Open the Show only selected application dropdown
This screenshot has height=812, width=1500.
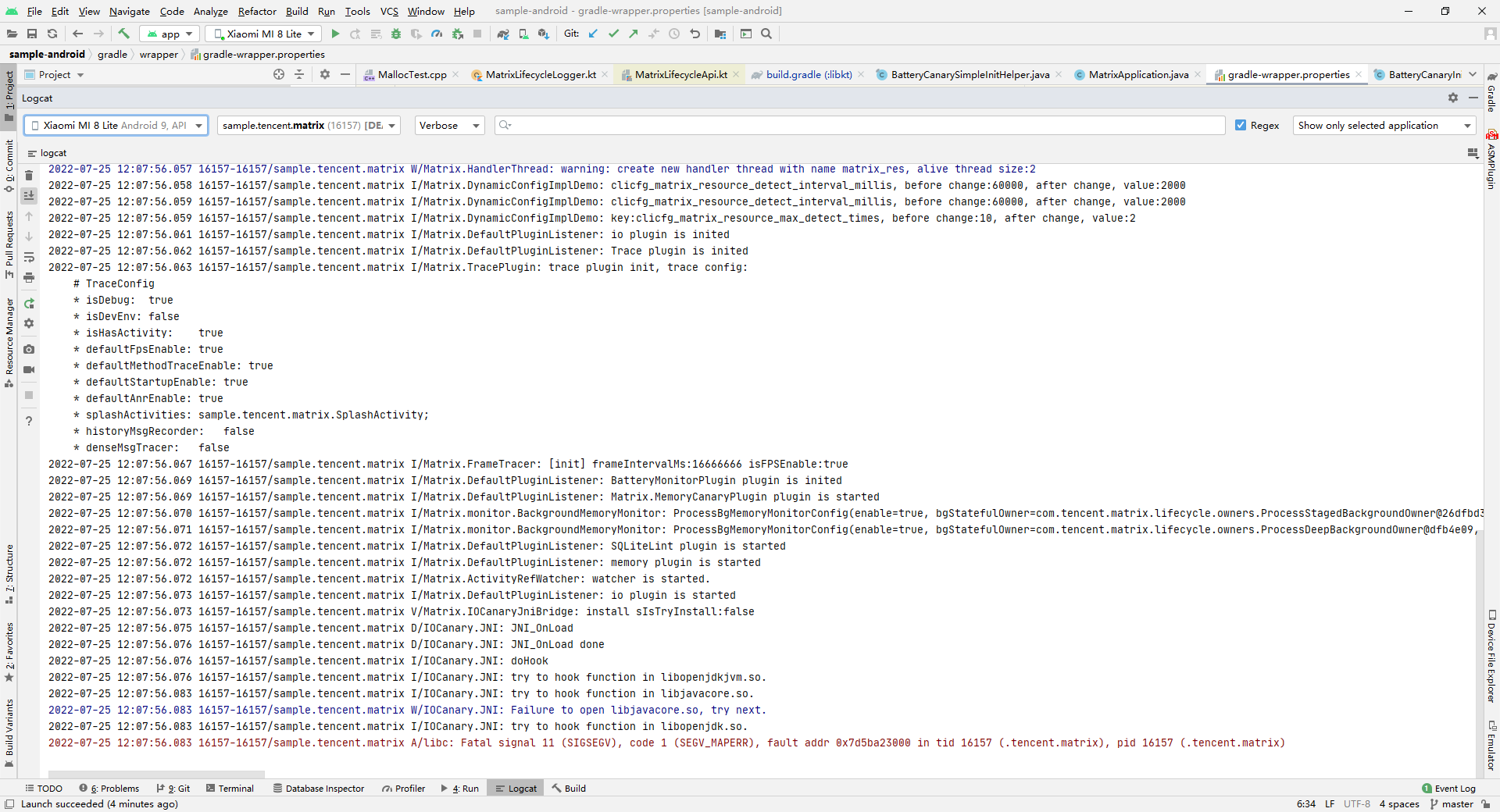(x=1384, y=125)
